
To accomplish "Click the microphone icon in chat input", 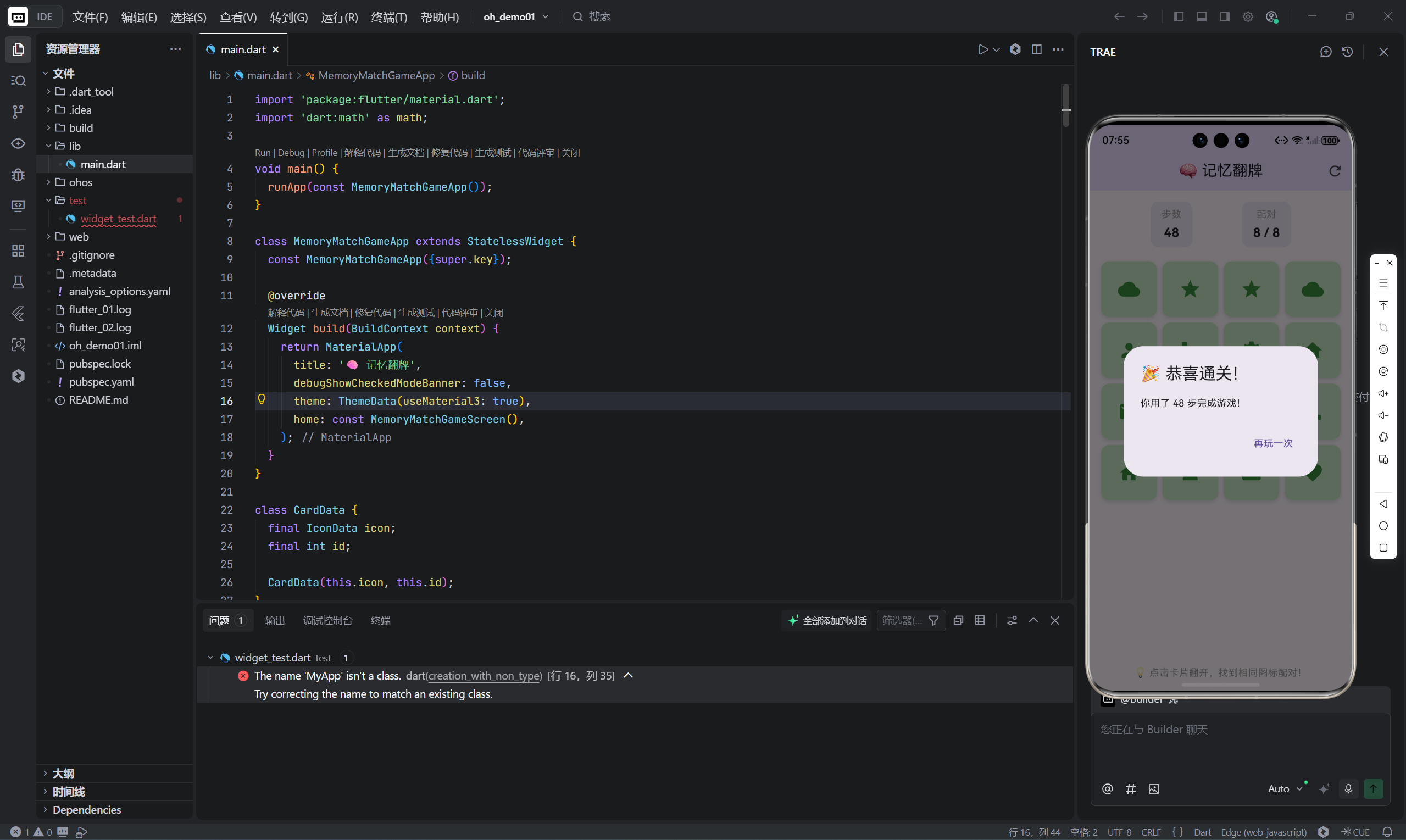I will click(1348, 788).
